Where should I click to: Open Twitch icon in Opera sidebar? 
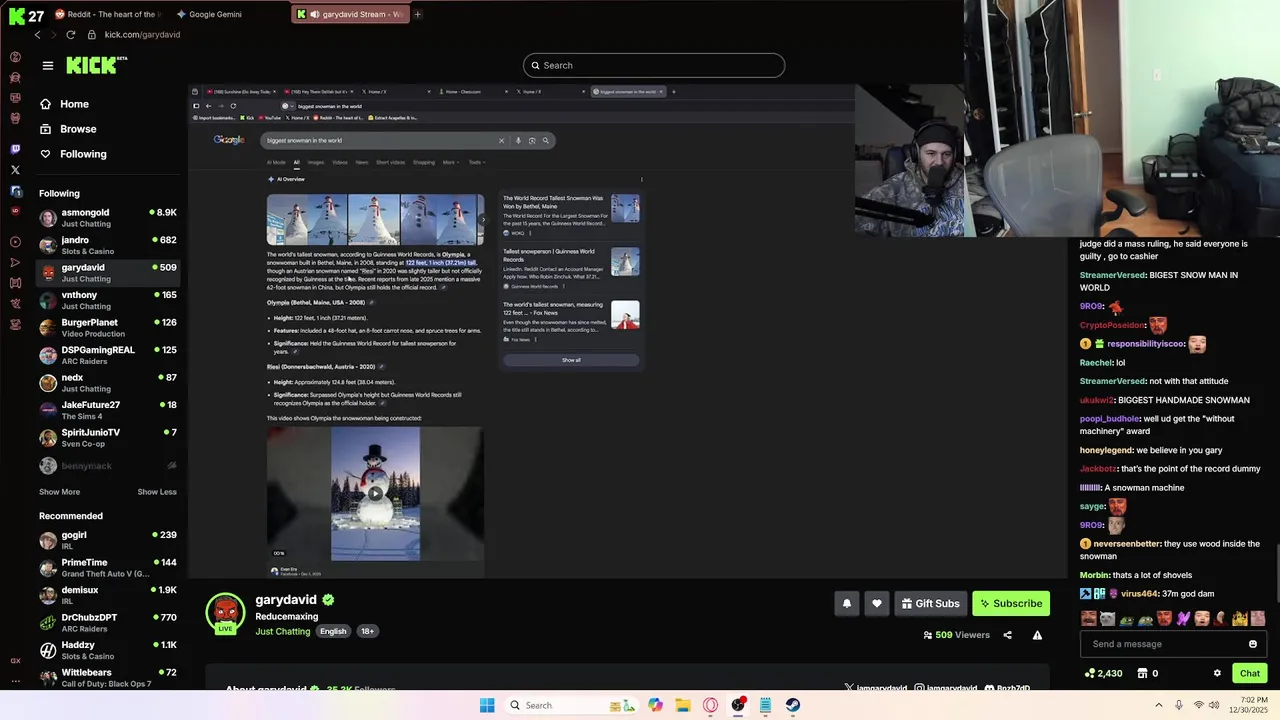tap(15, 149)
